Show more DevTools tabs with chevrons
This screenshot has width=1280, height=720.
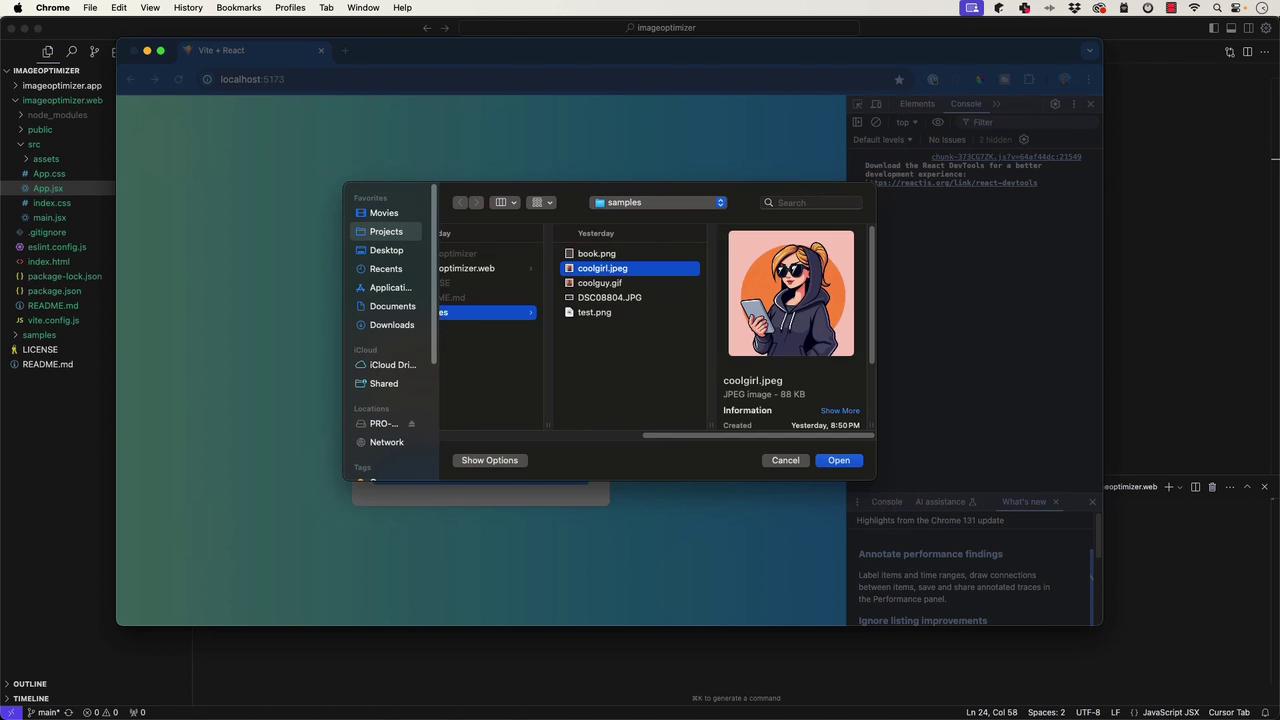(x=996, y=104)
